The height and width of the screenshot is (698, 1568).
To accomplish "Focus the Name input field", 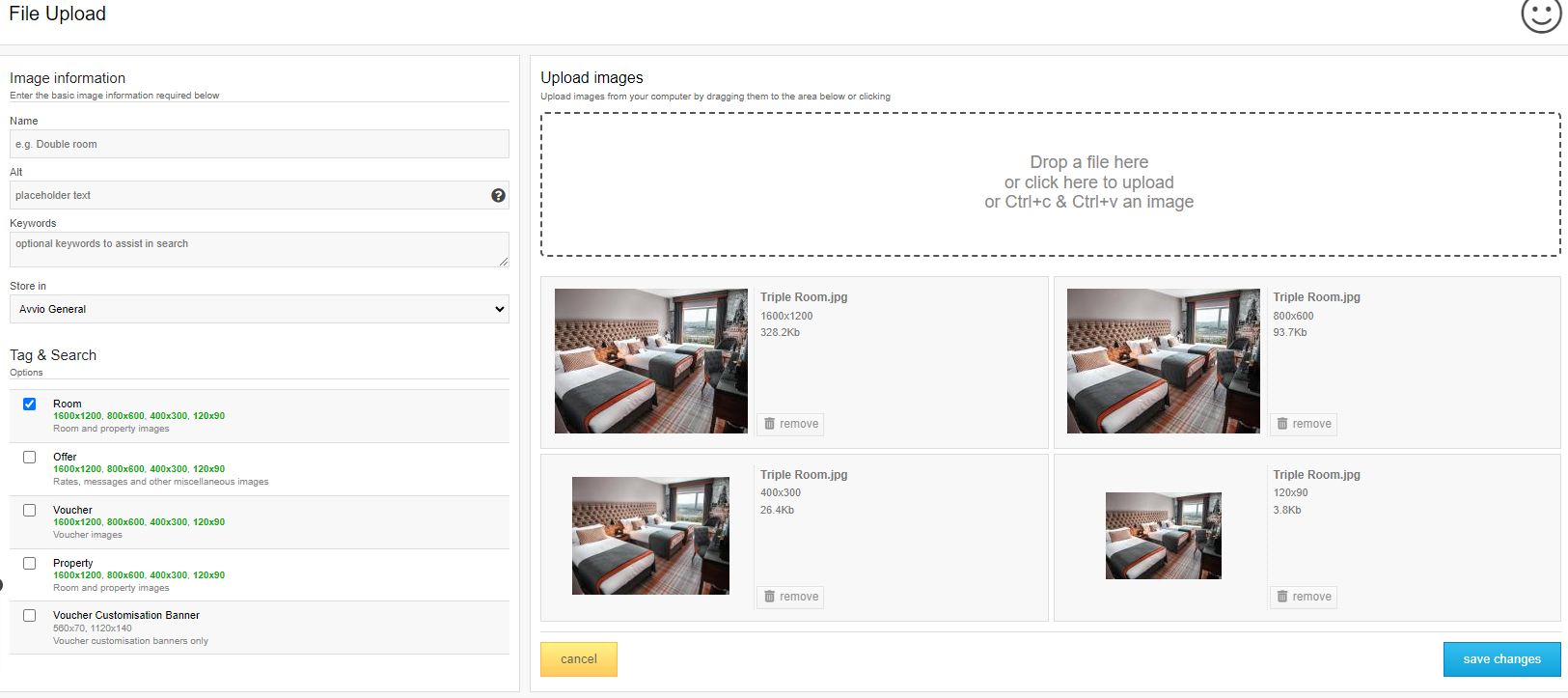I will pyautogui.click(x=260, y=144).
